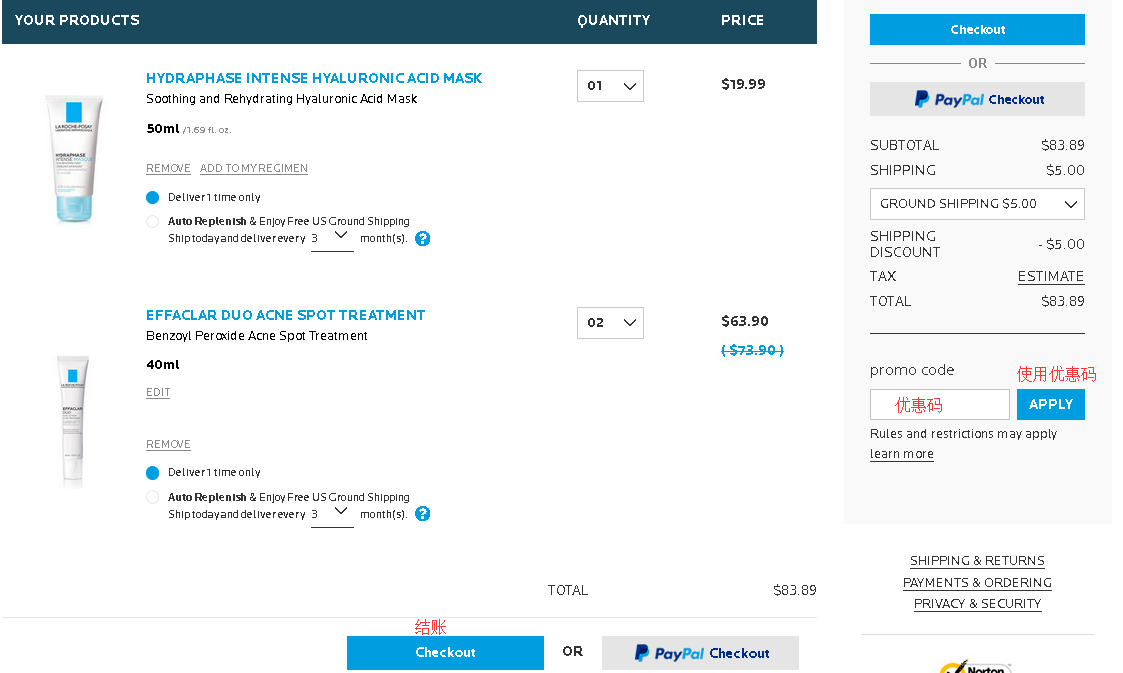The image size is (1123, 673).
Task: Click help icon for Effaclar Duo auto replenish
Action: [x=423, y=514]
